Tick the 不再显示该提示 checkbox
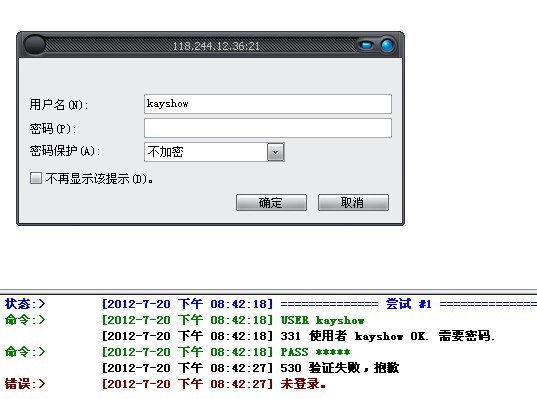 point(36,178)
